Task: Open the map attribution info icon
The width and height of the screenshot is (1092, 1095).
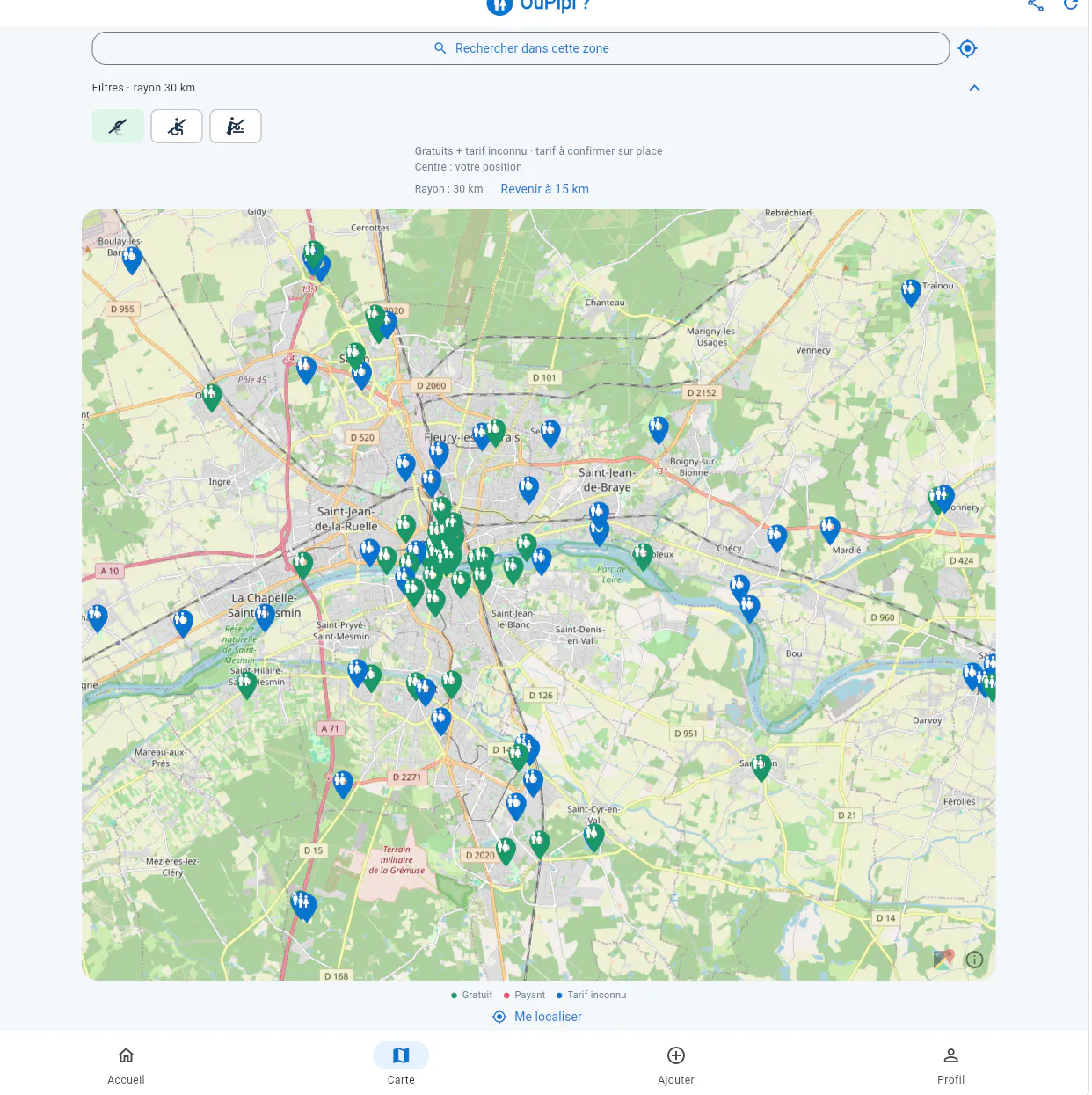Action: 974,960
